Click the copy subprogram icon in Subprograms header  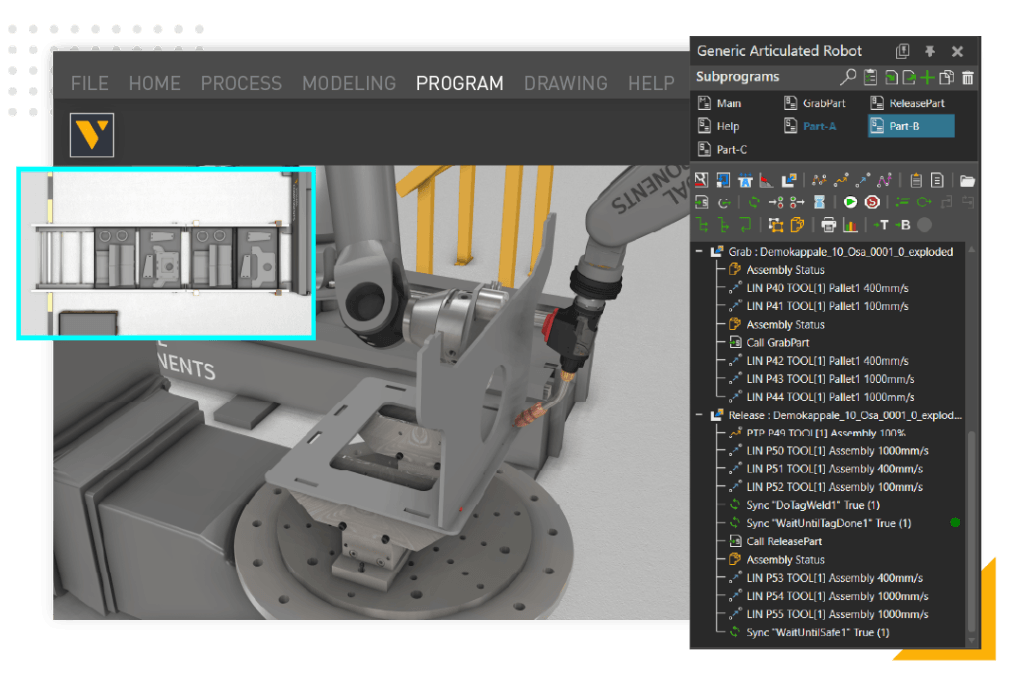click(946, 78)
